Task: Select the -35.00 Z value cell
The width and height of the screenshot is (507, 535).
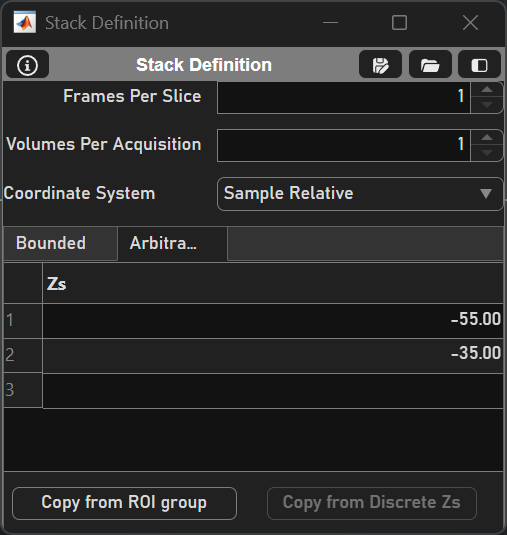Action: pos(273,356)
